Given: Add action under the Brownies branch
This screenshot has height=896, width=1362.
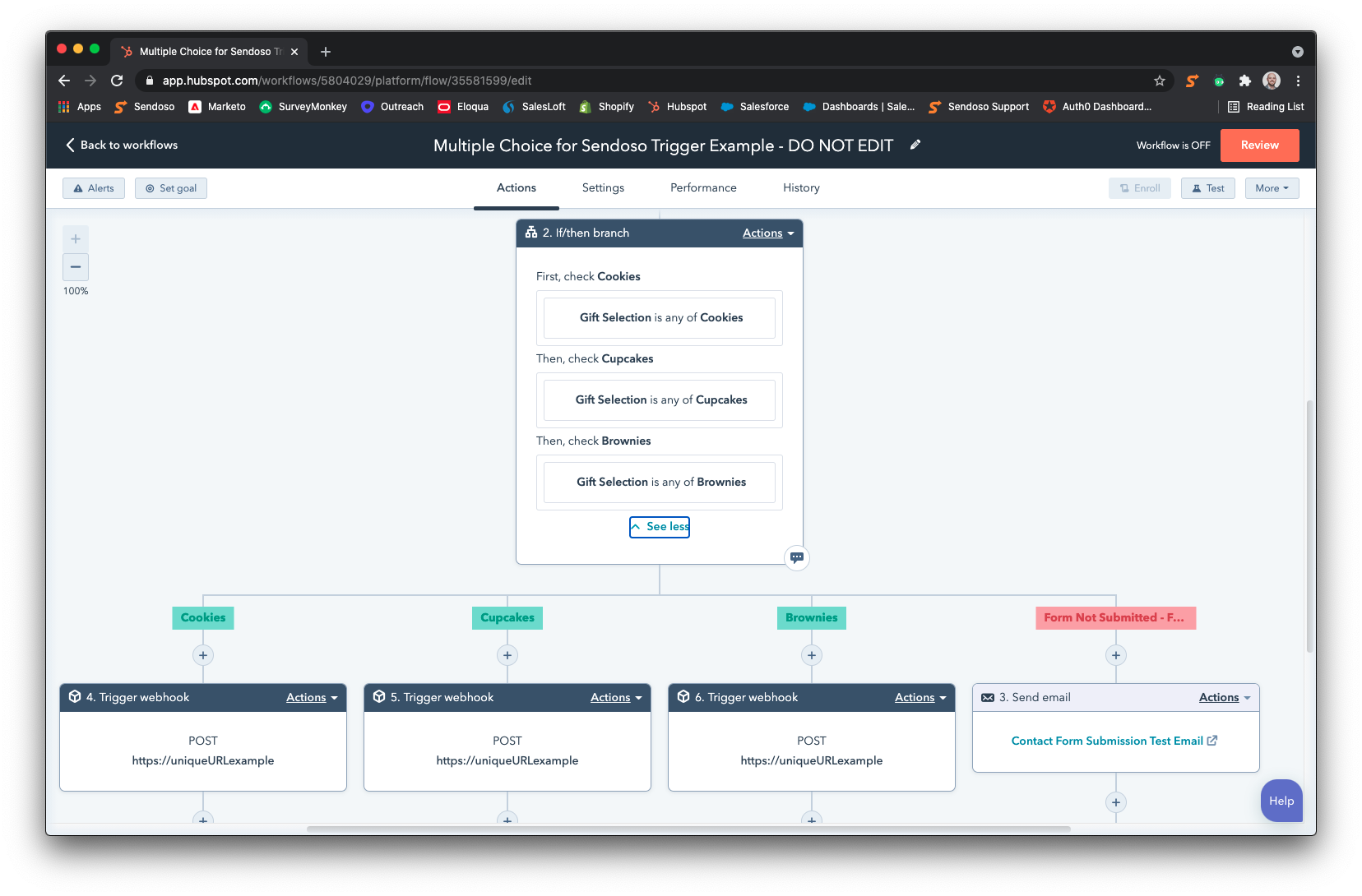Looking at the screenshot, I should click(812, 655).
